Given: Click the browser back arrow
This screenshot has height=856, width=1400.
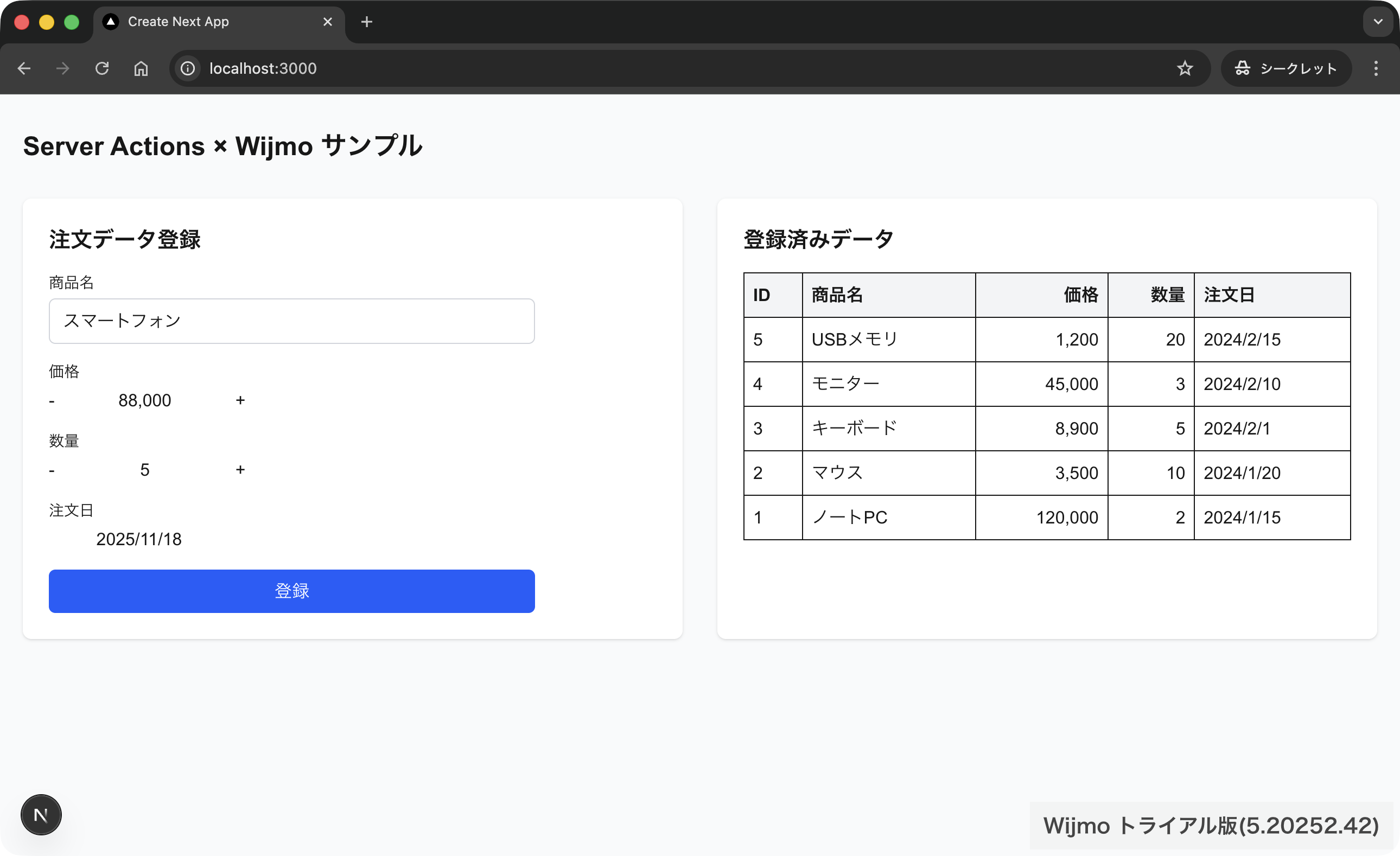Looking at the screenshot, I should tap(24, 69).
